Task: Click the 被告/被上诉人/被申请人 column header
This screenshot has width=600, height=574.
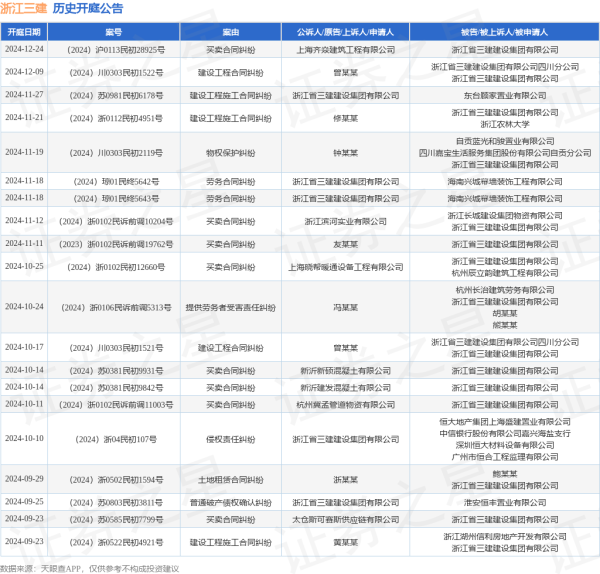Action: pyautogui.click(x=505, y=32)
